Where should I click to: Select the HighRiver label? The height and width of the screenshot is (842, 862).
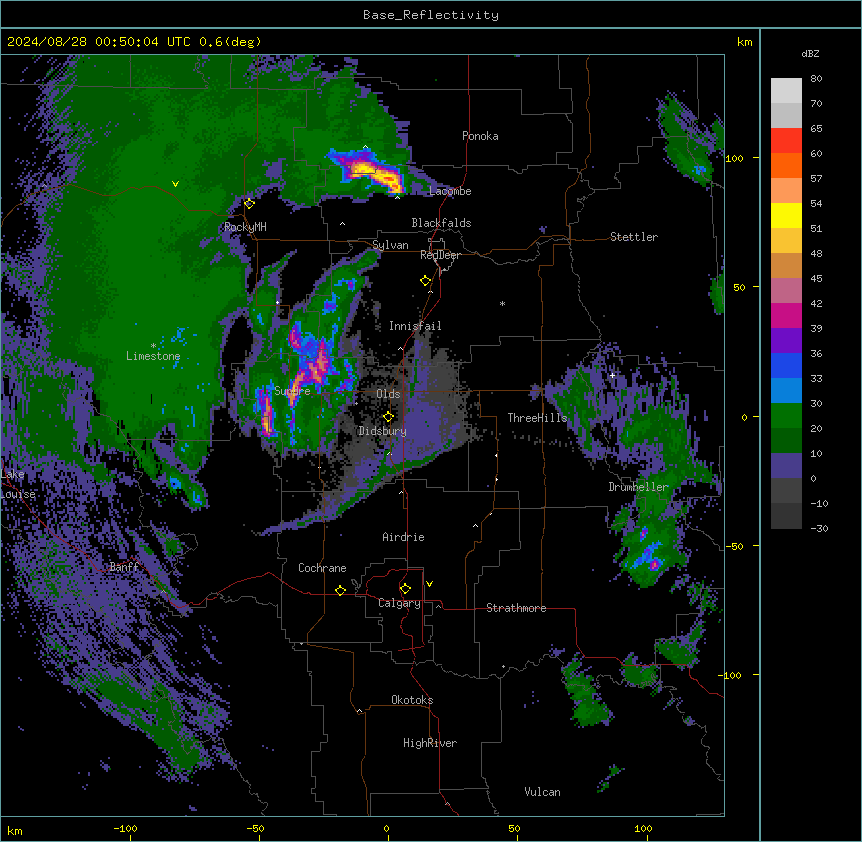430,743
